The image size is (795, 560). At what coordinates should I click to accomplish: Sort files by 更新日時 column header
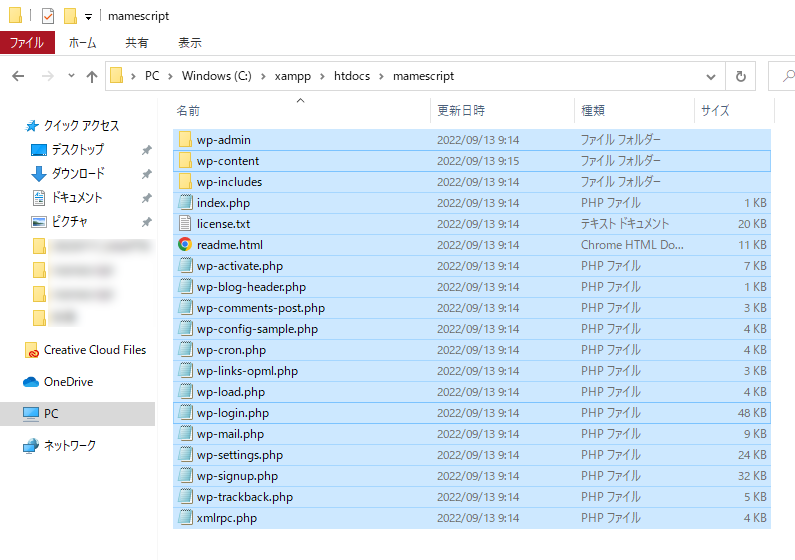461,110
